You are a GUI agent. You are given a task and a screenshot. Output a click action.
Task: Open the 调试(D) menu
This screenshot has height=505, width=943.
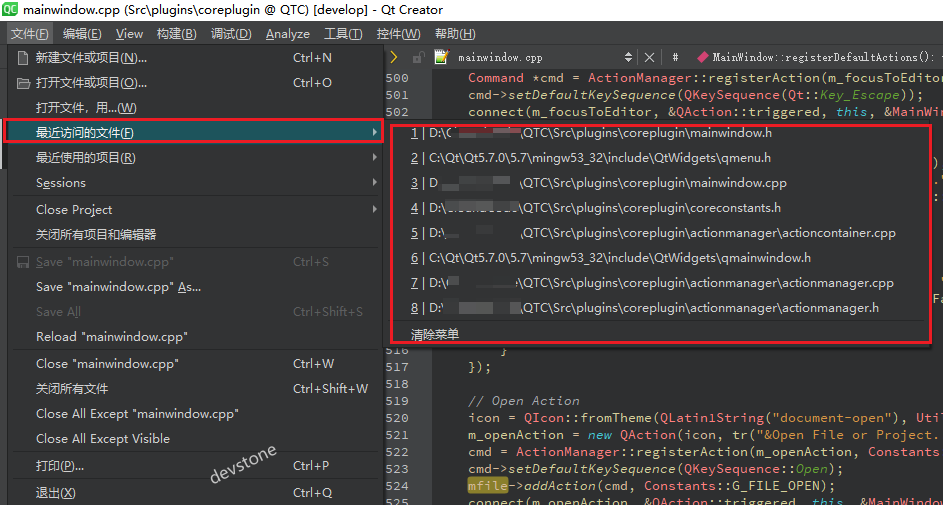coord(231,34)
